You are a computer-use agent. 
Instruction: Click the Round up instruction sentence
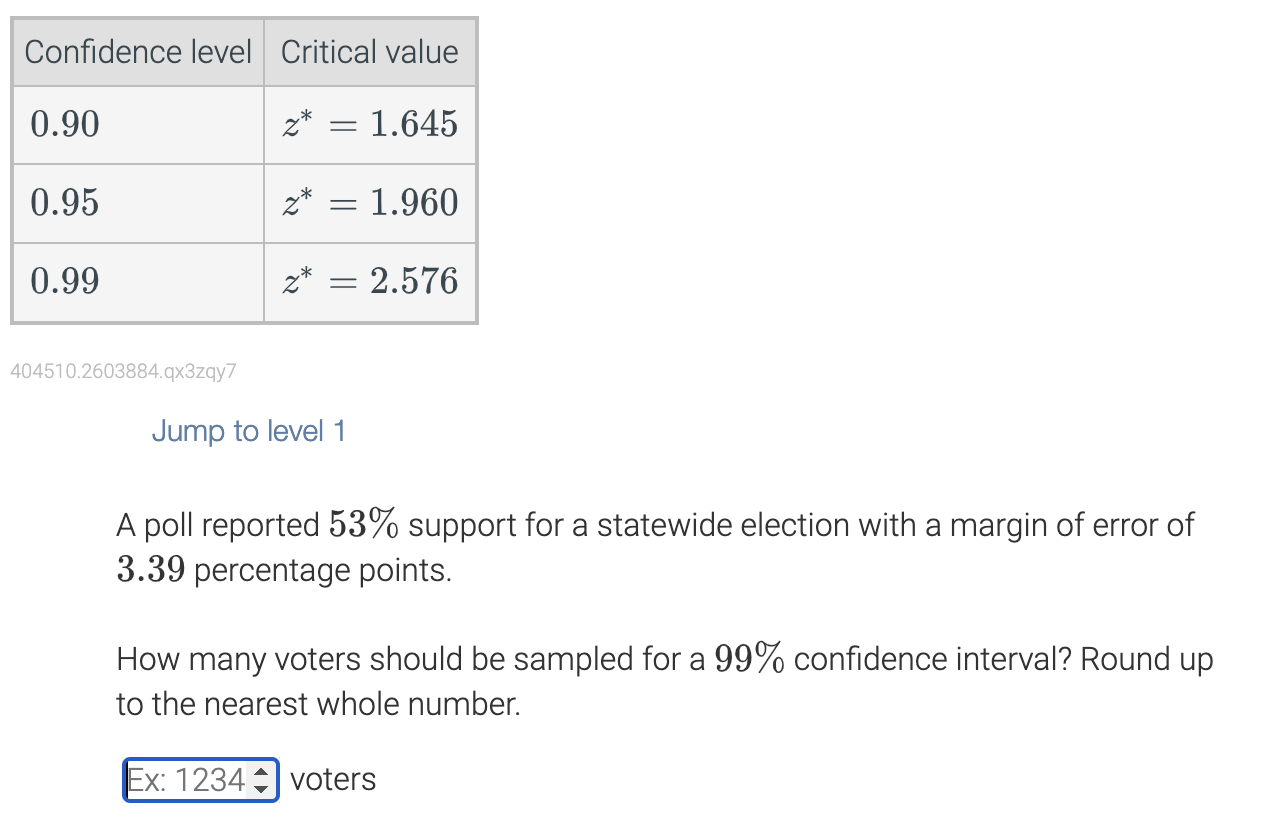[x=300, y=703]
